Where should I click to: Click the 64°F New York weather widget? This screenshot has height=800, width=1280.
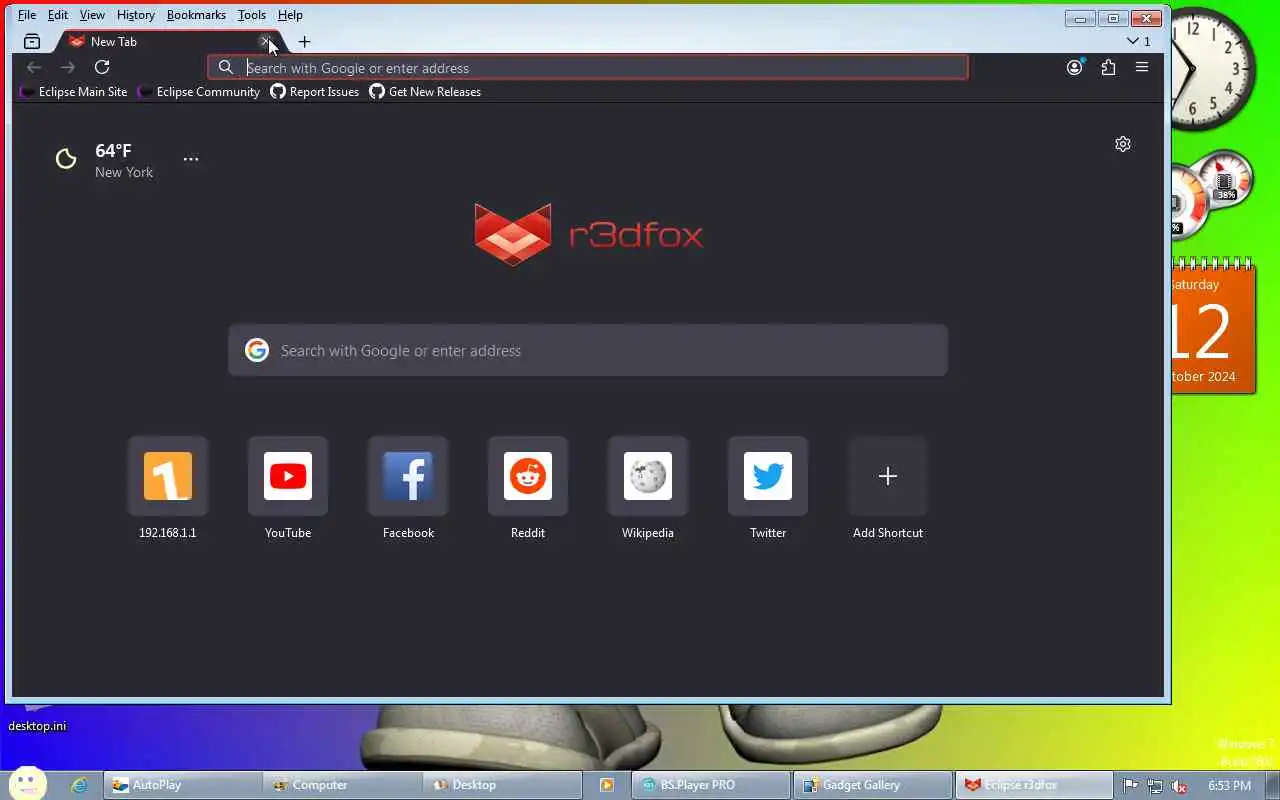(105, 160)
